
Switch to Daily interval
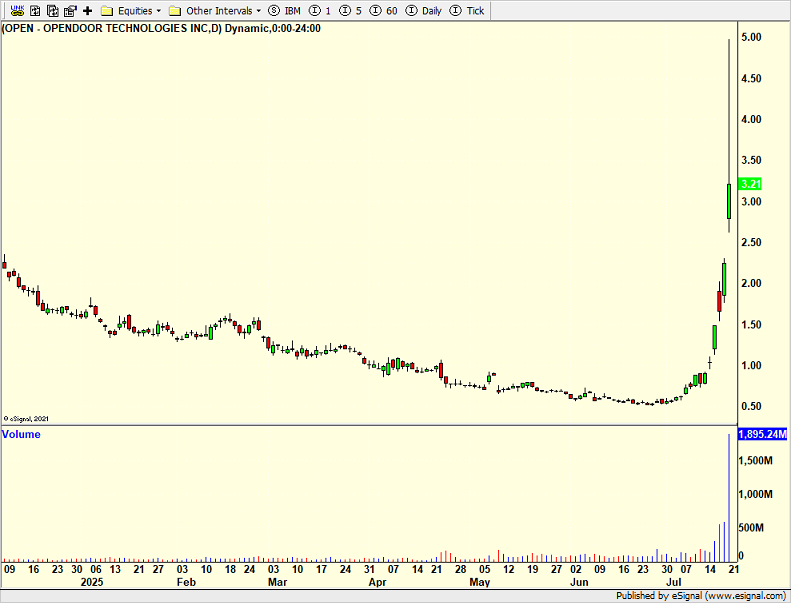coord(424,11)
